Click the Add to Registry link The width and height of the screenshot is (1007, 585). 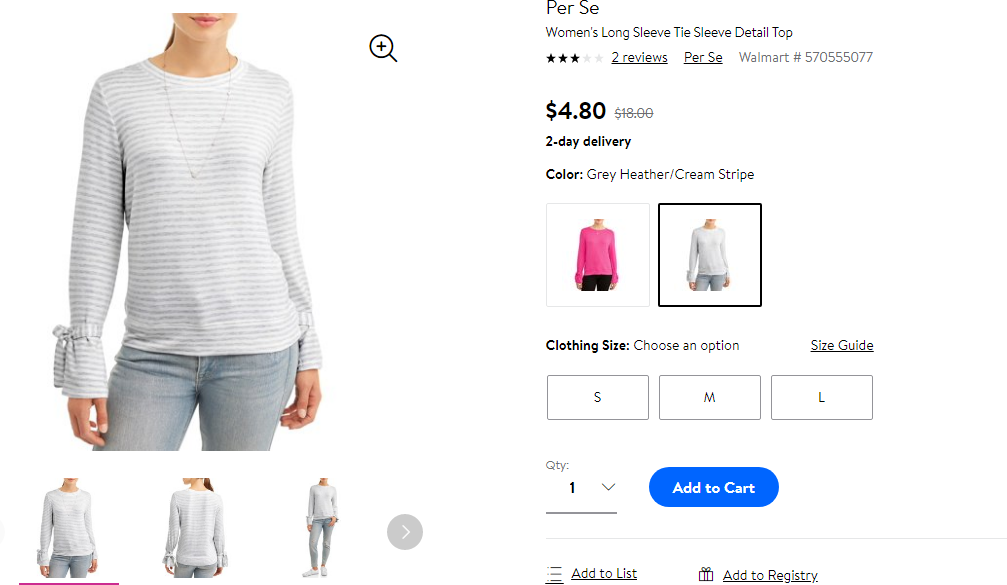coord(770,575)
